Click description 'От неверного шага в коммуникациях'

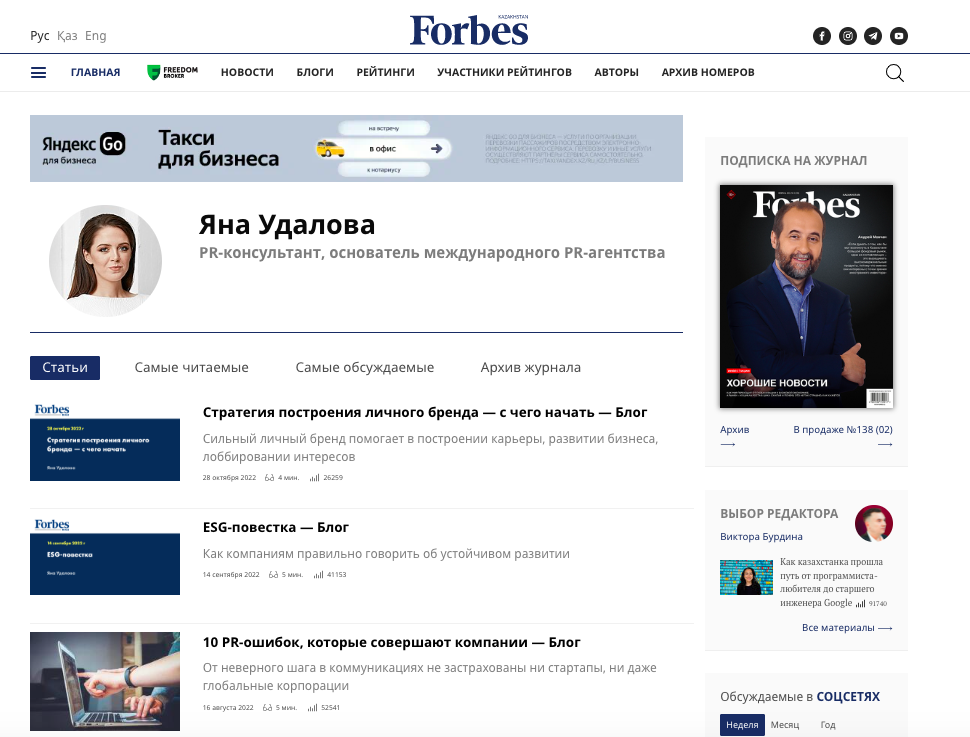pyautogui.click(x=430, y=676)
